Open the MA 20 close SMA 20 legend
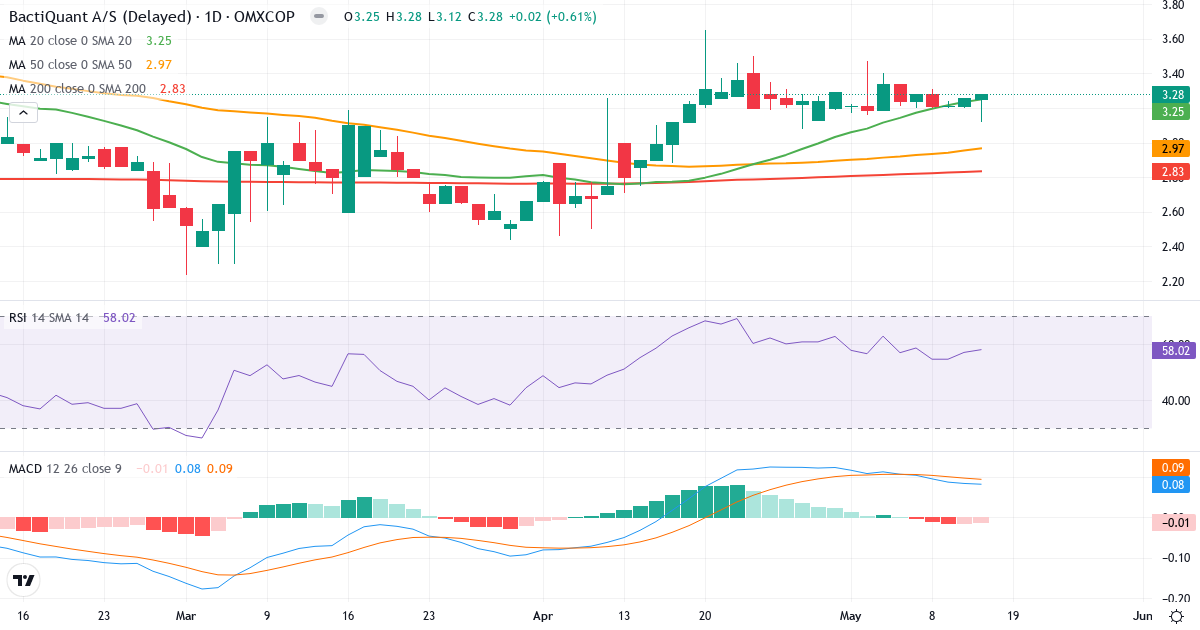Image resolution: width=1200 pixels, height=630 pixels. 70,41
